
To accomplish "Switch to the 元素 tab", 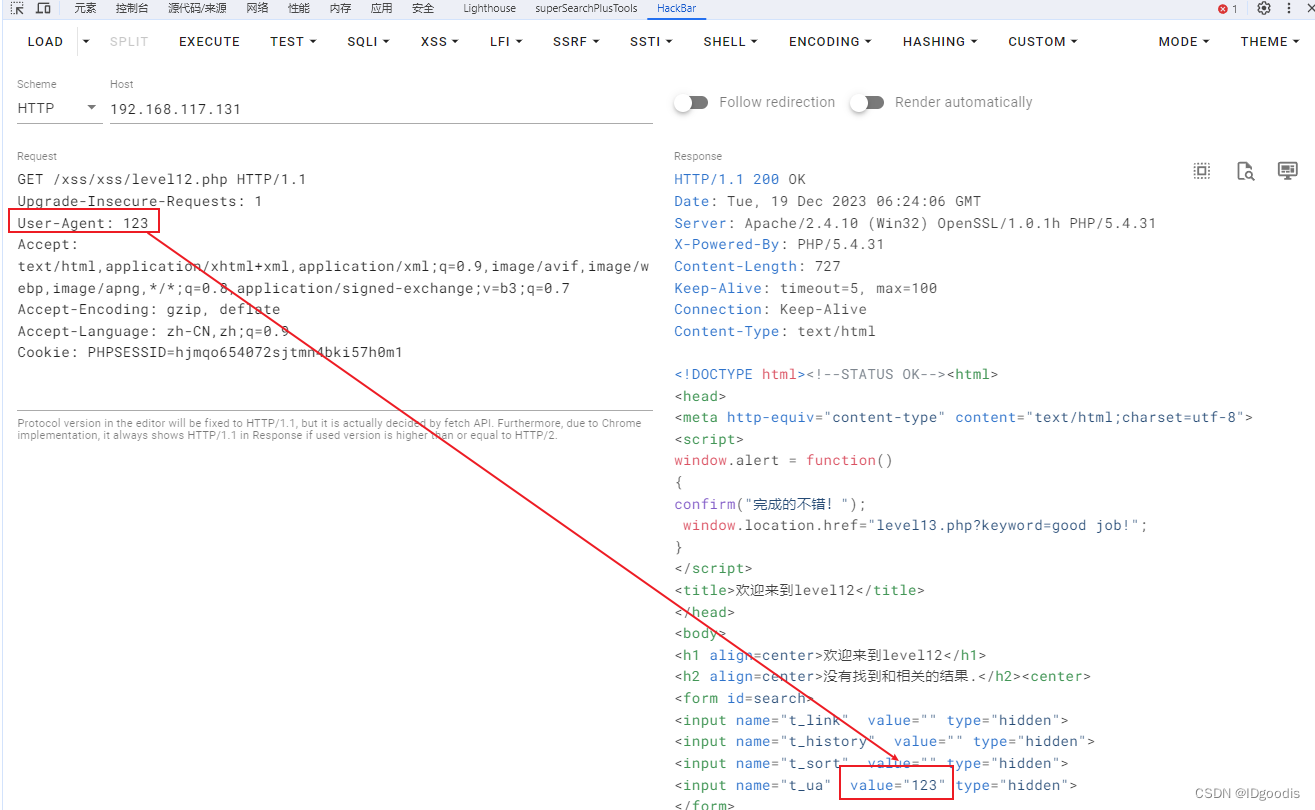I will (85, 8).
